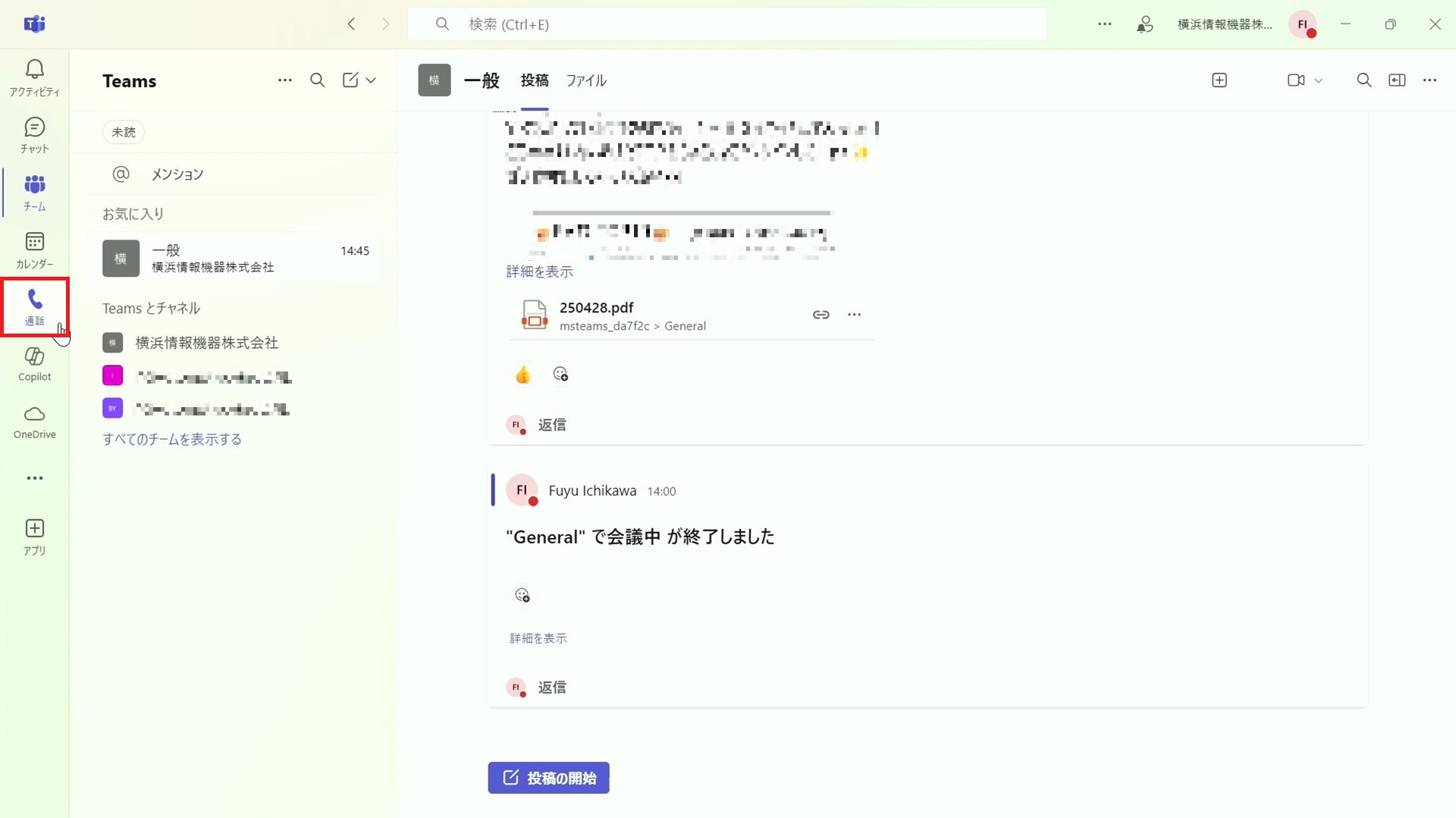Click the magenta team avatar swatch
This screenshot has height=818, width=1456.
(112, 376)
